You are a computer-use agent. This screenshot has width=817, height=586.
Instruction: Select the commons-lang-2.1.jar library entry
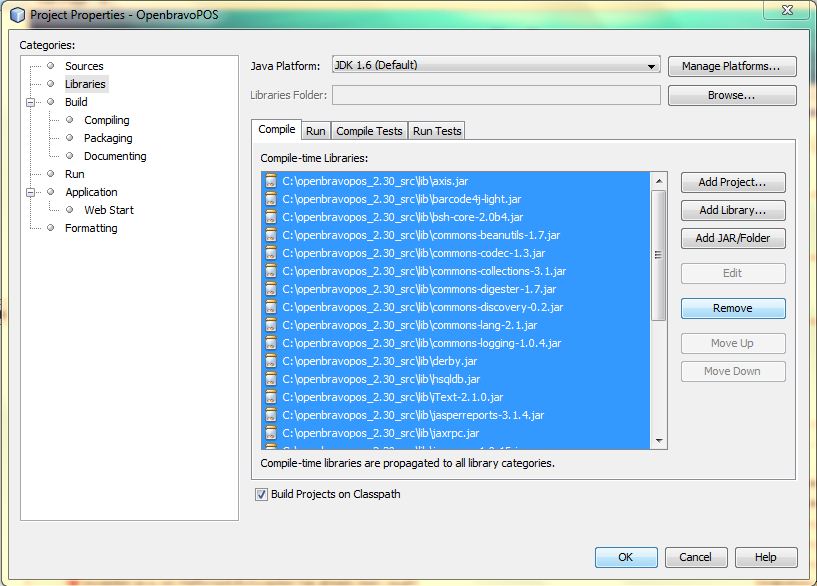456,325
